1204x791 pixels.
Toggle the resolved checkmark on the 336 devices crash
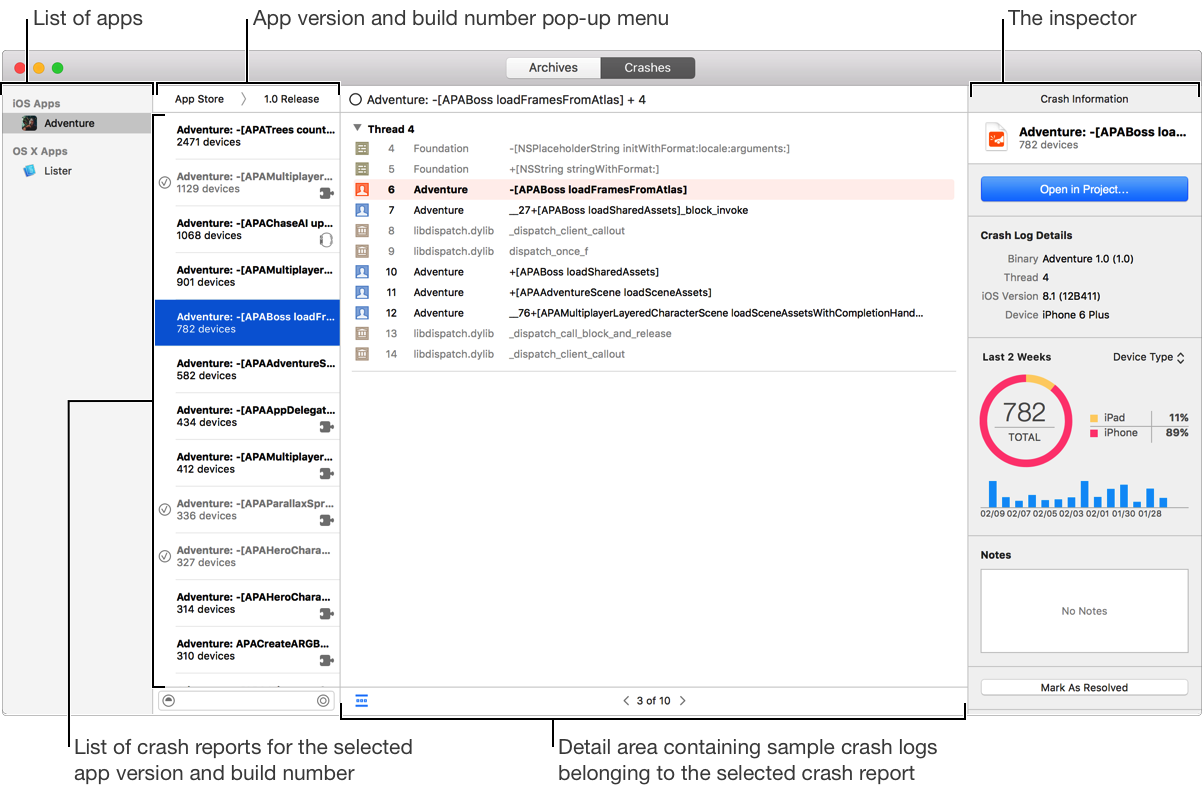coord(165,509)
